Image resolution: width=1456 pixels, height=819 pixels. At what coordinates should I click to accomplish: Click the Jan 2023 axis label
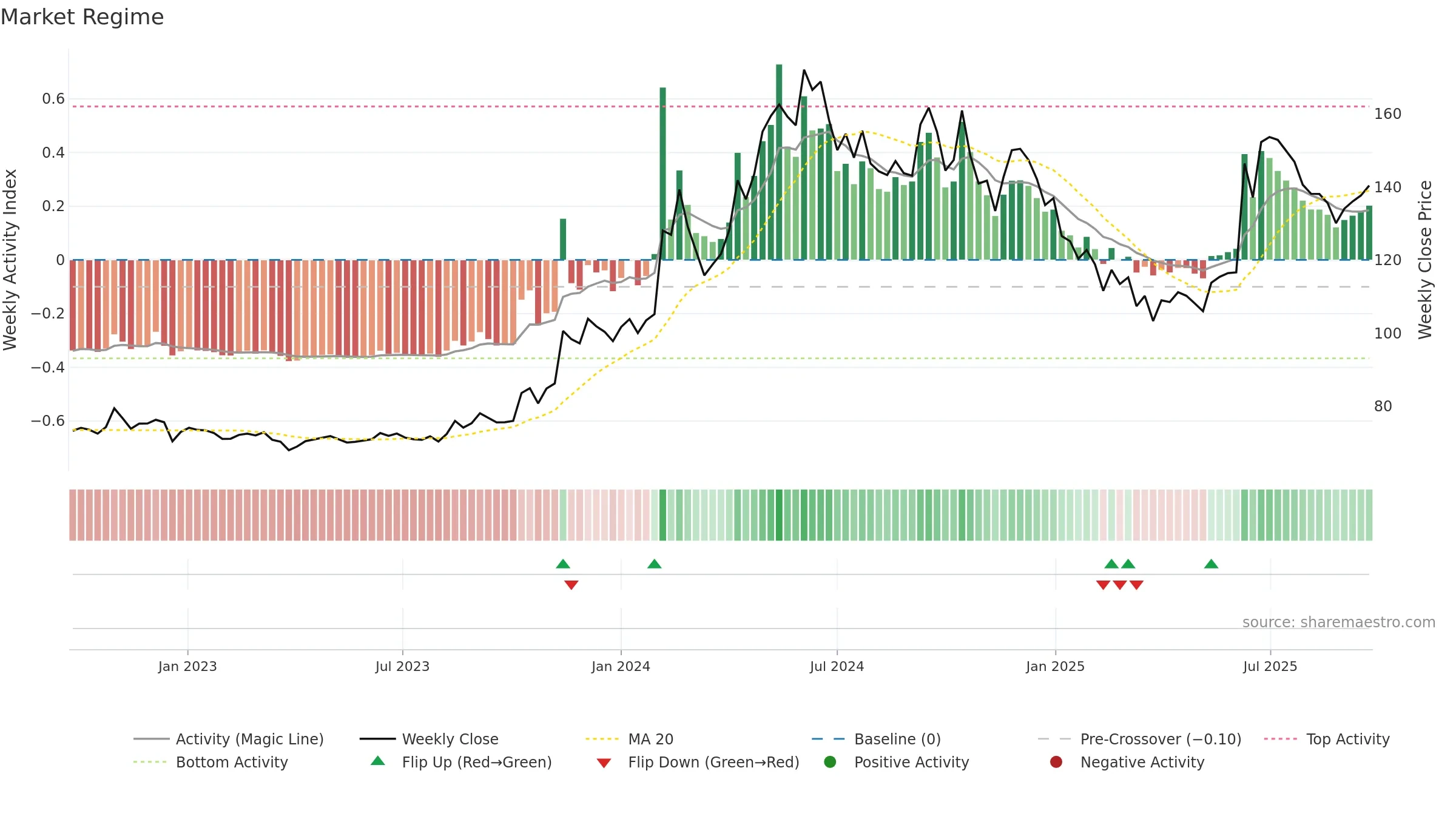187,667
